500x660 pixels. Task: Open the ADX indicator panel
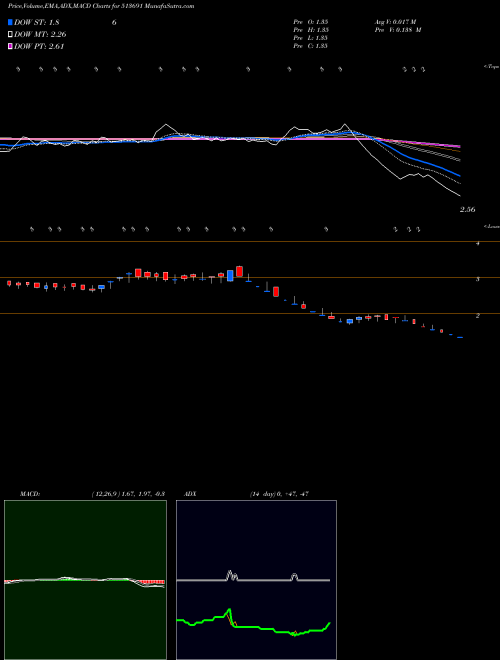point(256,580)
